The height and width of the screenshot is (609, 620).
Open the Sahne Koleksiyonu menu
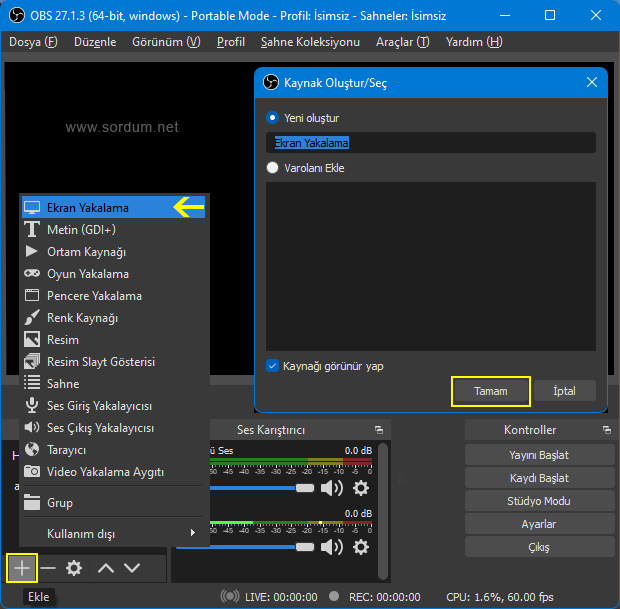[x=310, y=42]
